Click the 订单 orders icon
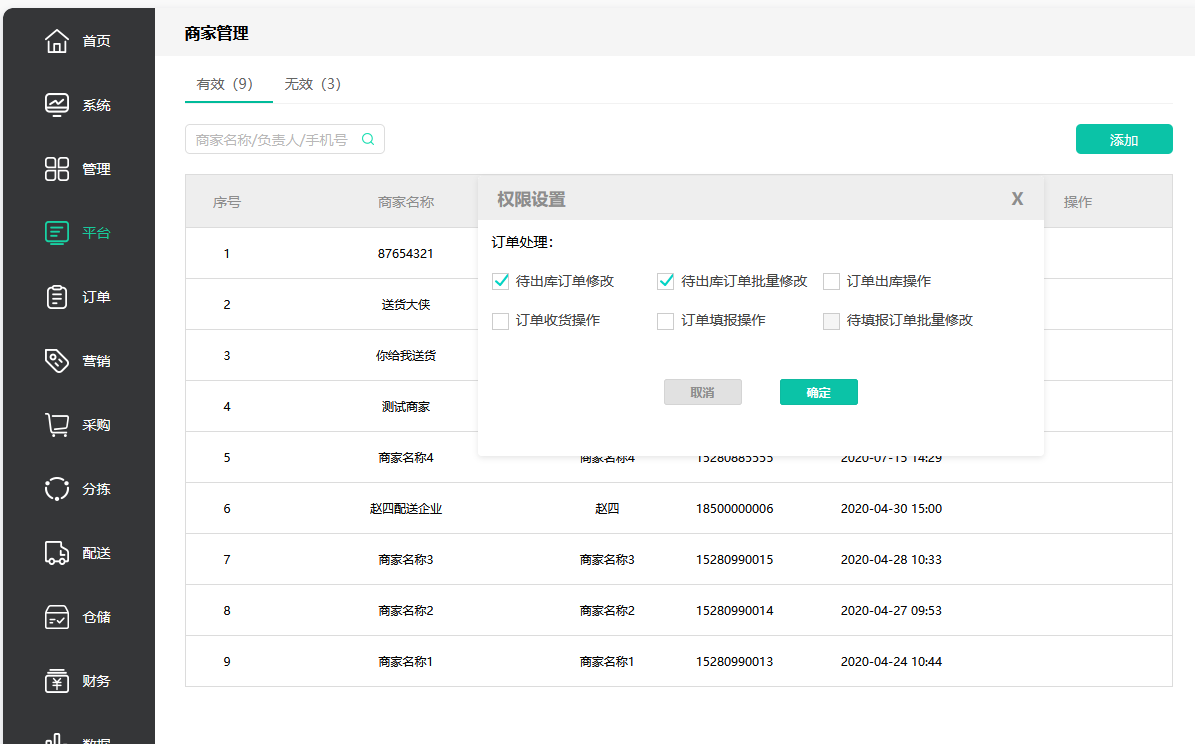Image resolution: width=1195 pixels, height=744 pixels. pos(50,296)
